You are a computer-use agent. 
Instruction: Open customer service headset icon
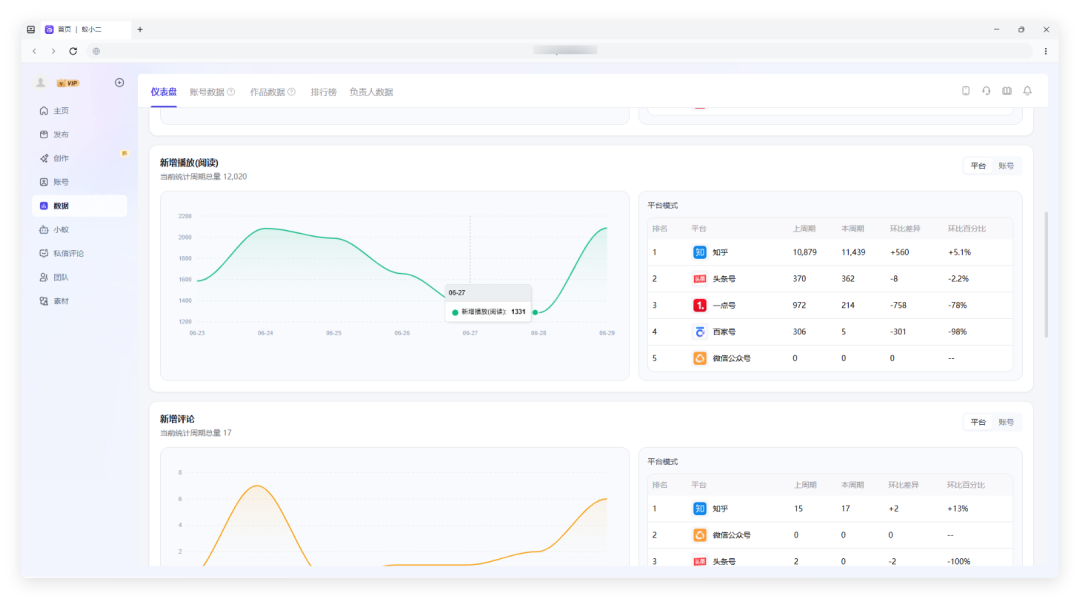[986, 91]
